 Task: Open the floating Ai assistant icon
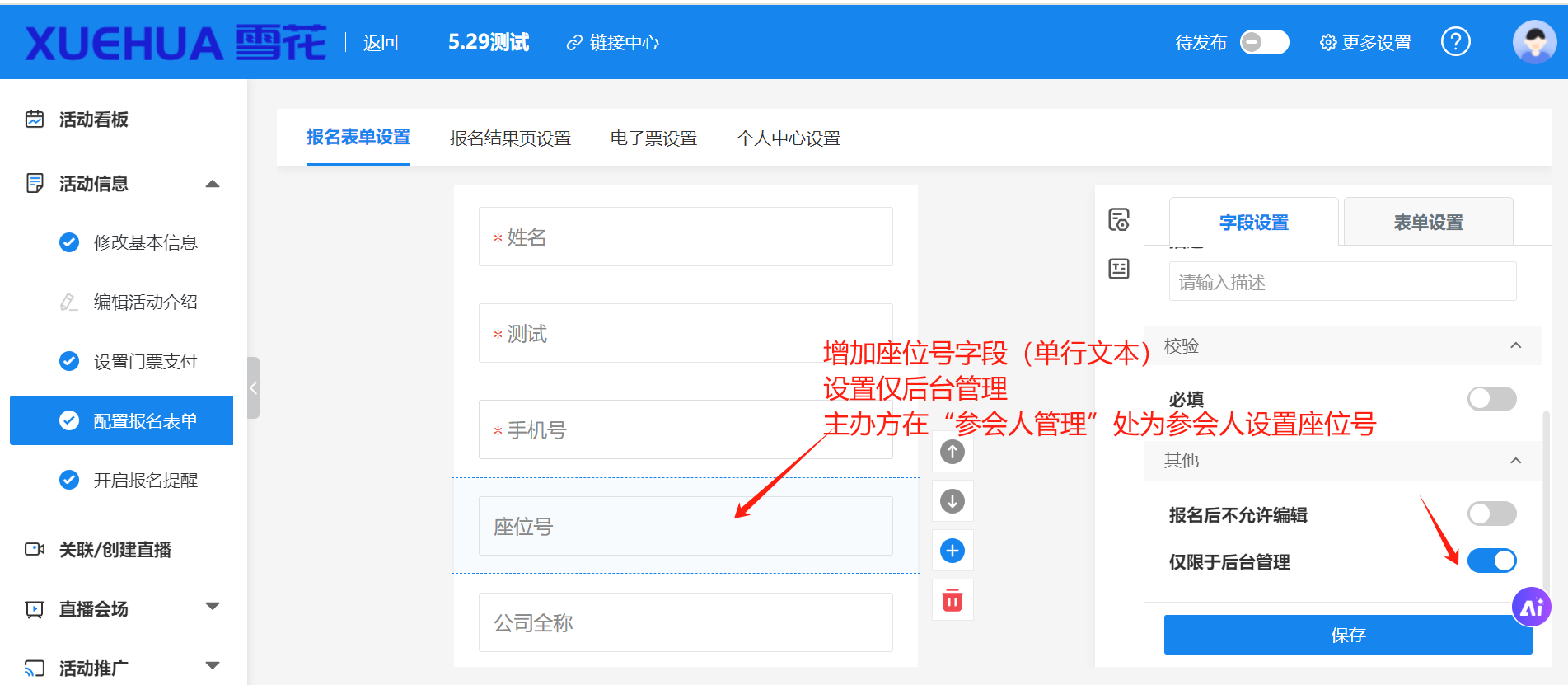(1531, 608)
